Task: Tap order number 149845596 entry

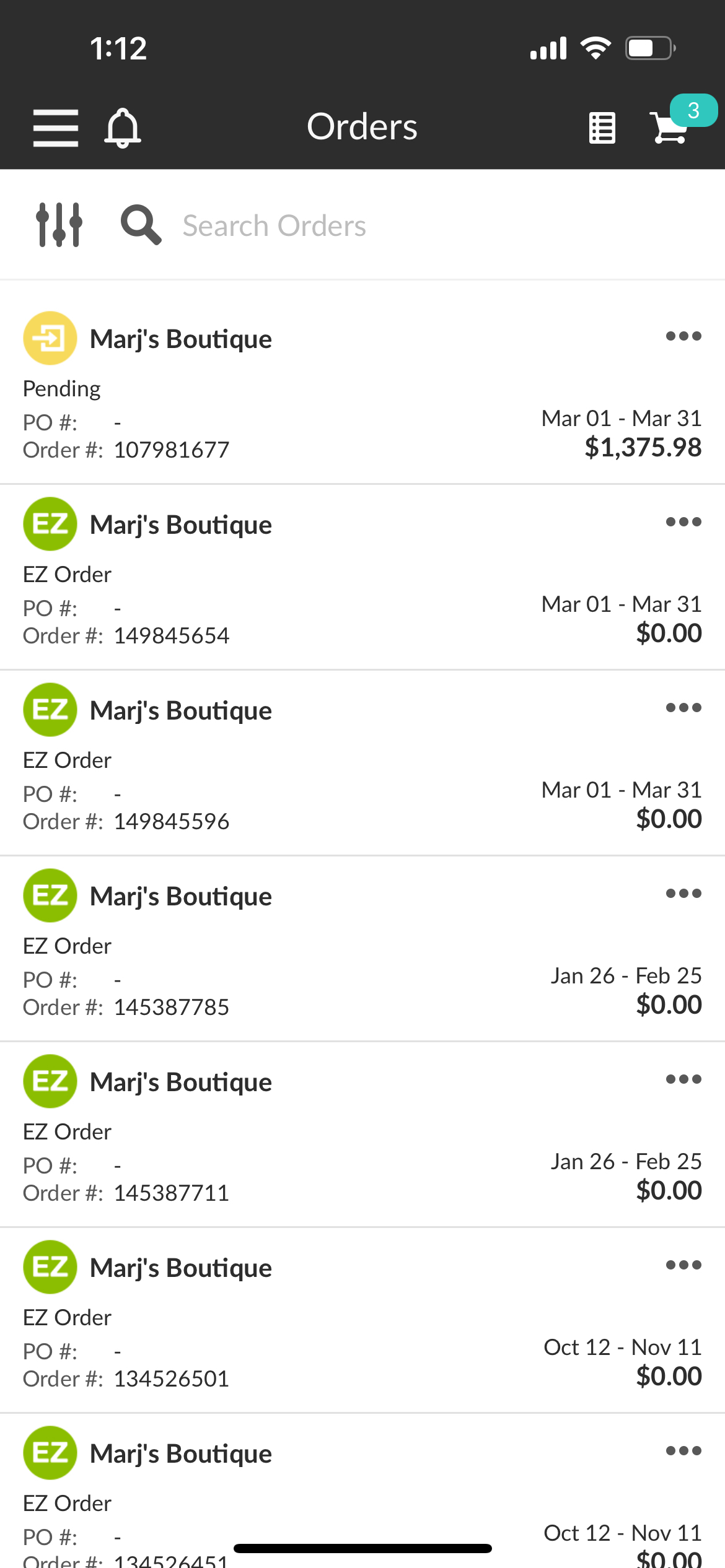Action: pyautogui.click(x=171, y=821)
